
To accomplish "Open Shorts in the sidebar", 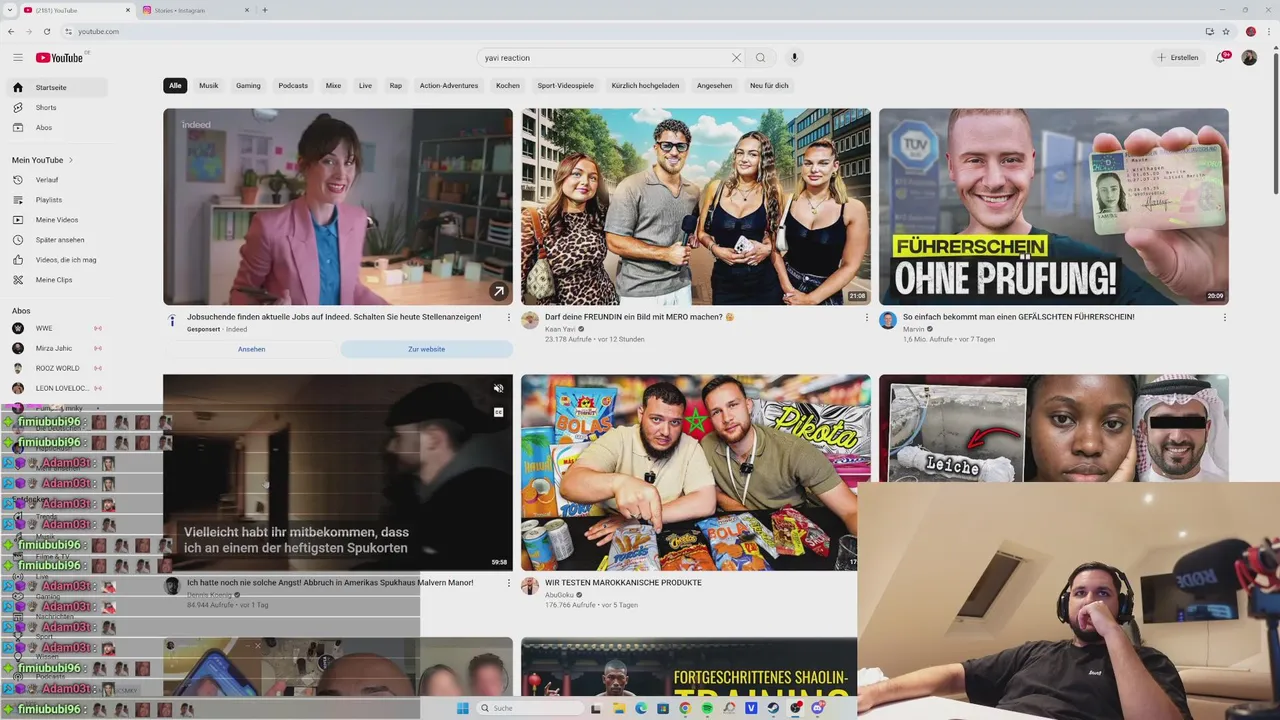I will point(58,108).
